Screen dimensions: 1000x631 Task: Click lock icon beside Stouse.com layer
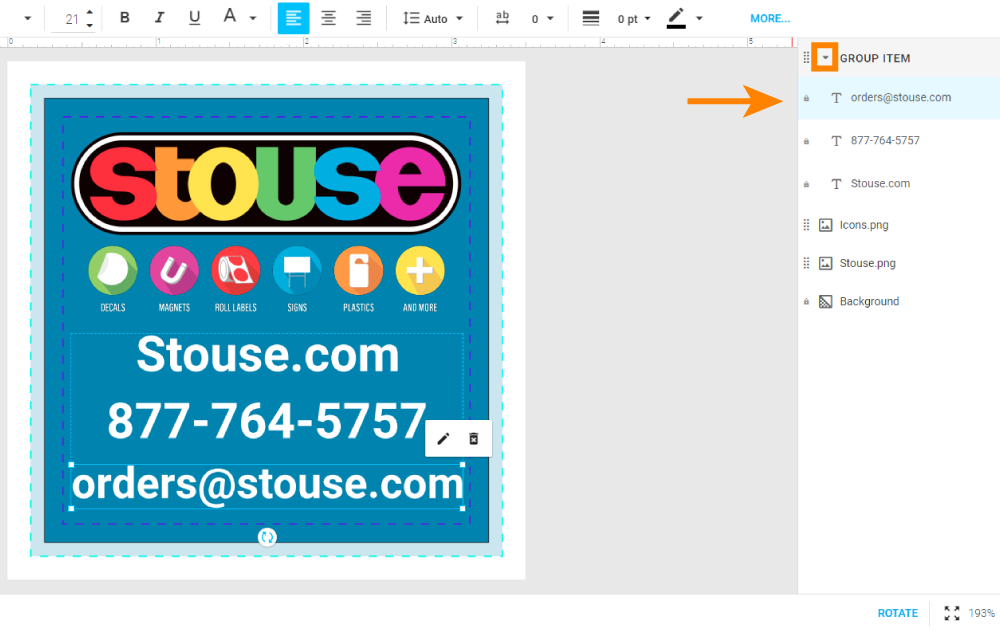806,184
